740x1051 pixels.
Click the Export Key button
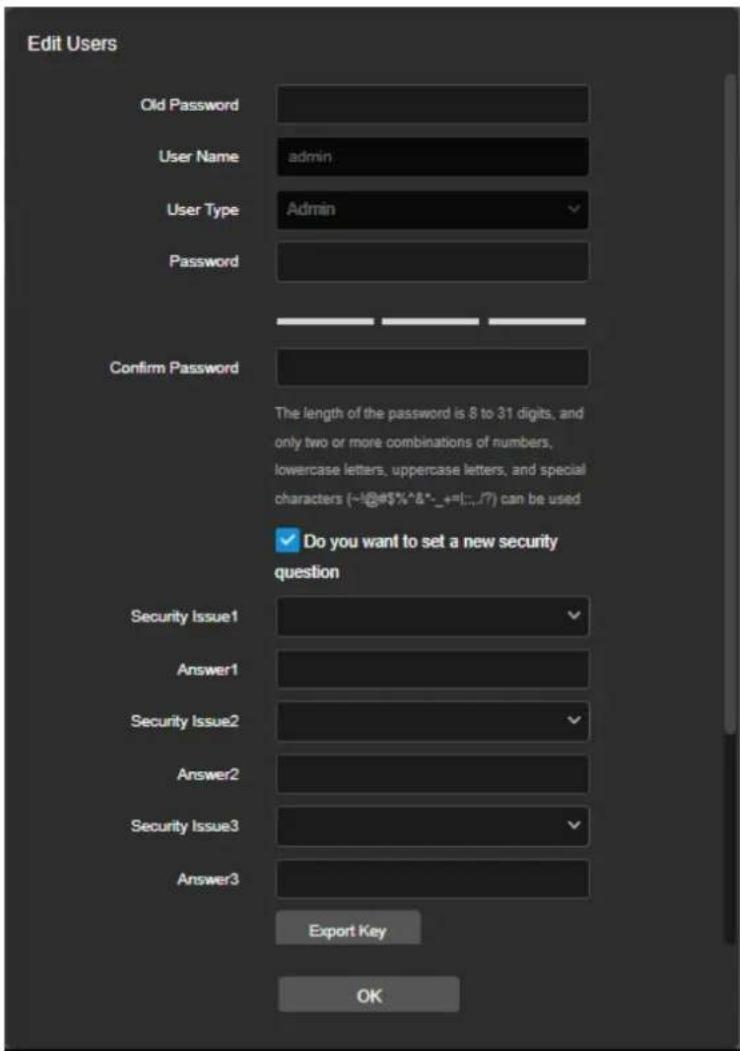coord(348,928)
